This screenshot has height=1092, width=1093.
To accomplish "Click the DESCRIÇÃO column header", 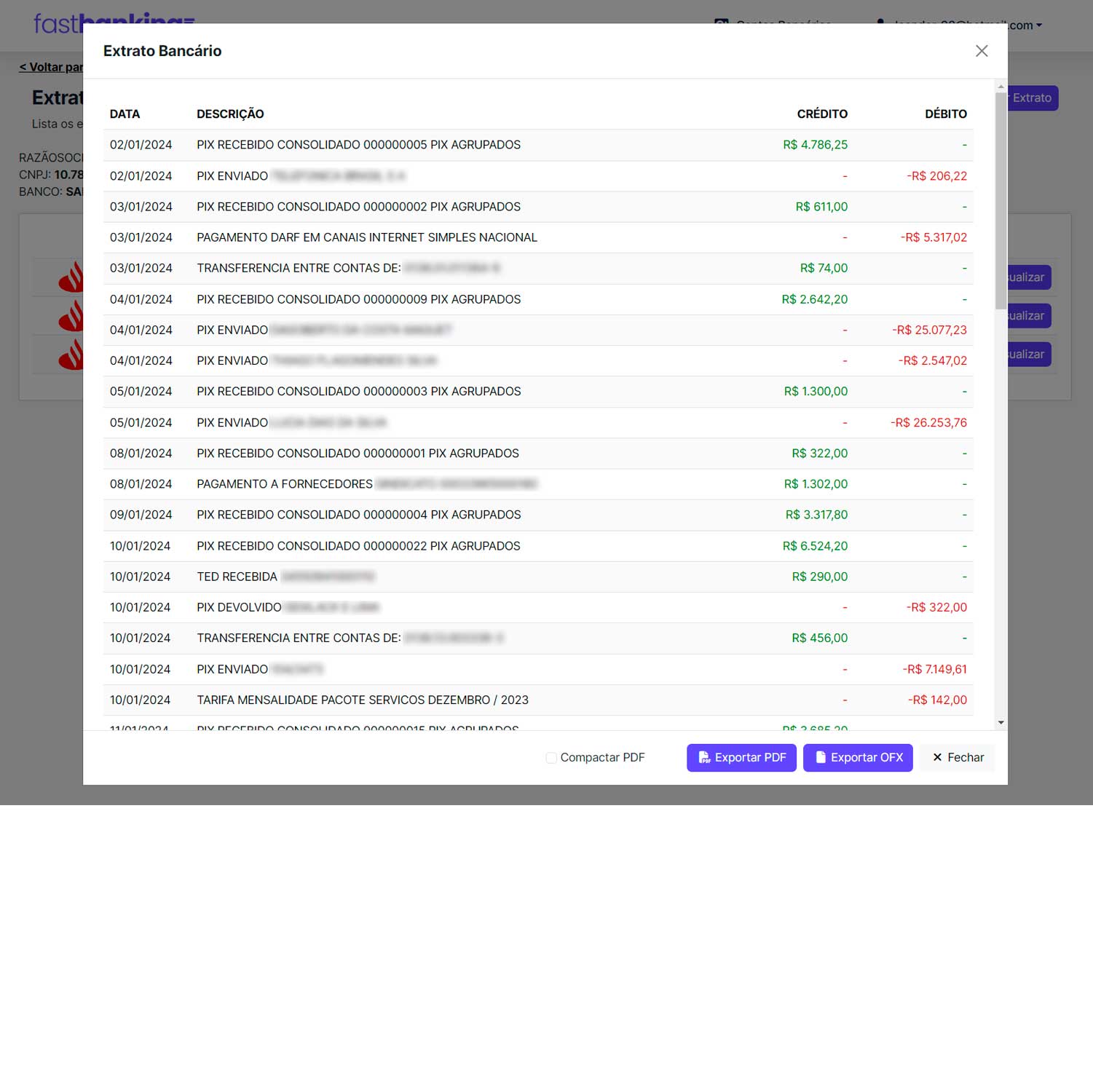I will pos(230,114).
